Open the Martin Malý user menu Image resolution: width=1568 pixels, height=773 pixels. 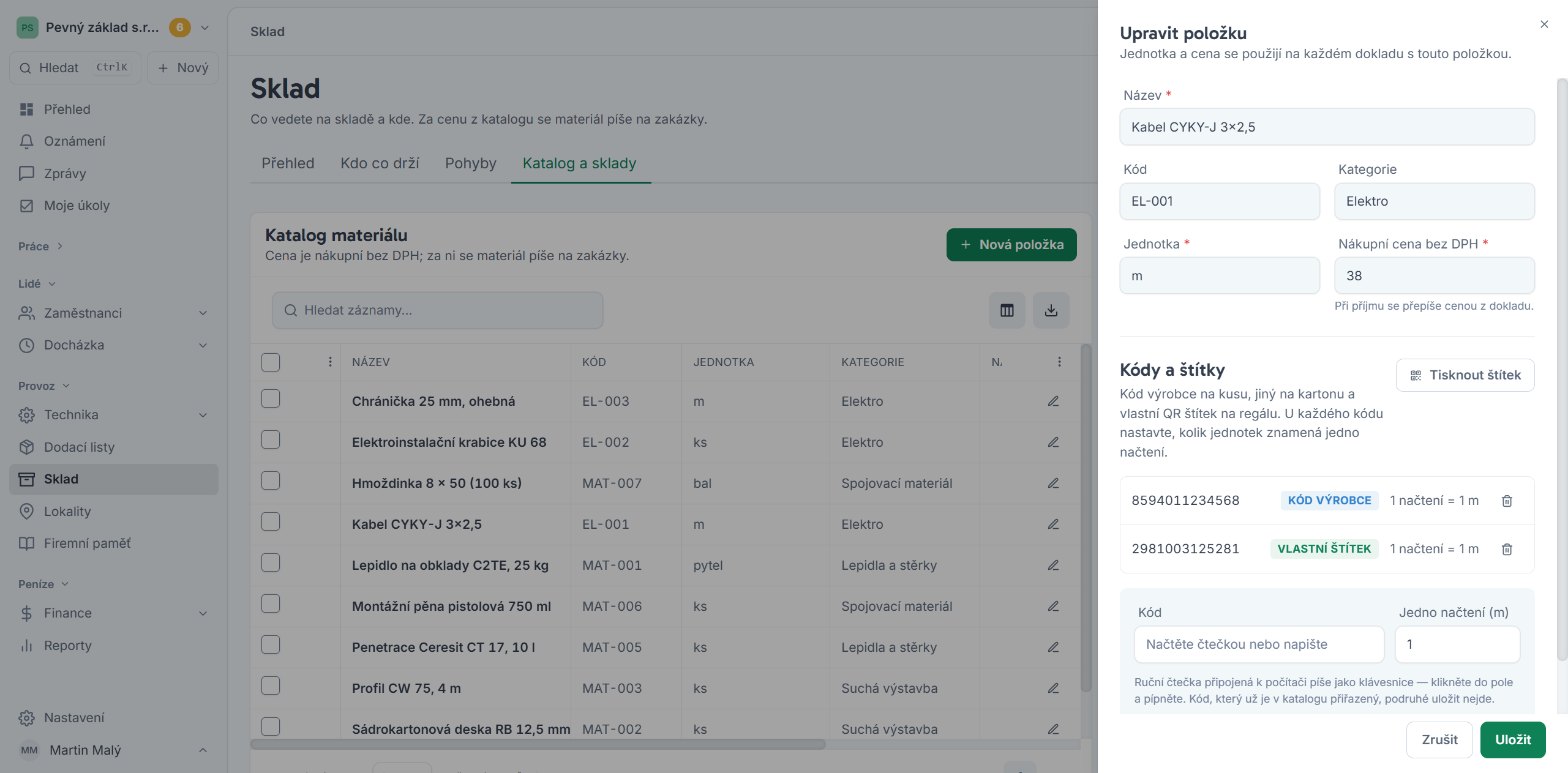[x=113, y=750]
